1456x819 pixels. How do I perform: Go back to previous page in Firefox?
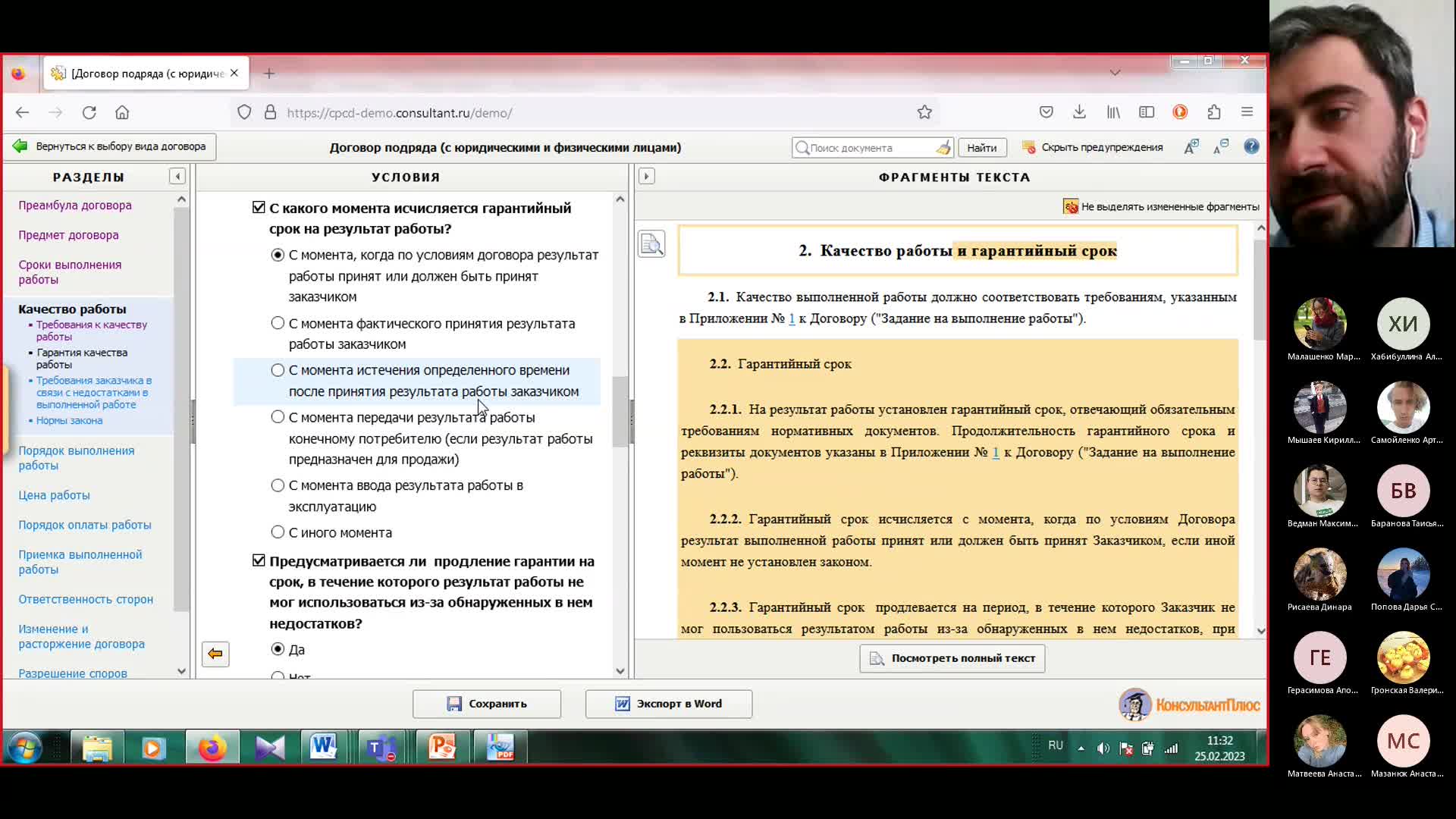22,112
